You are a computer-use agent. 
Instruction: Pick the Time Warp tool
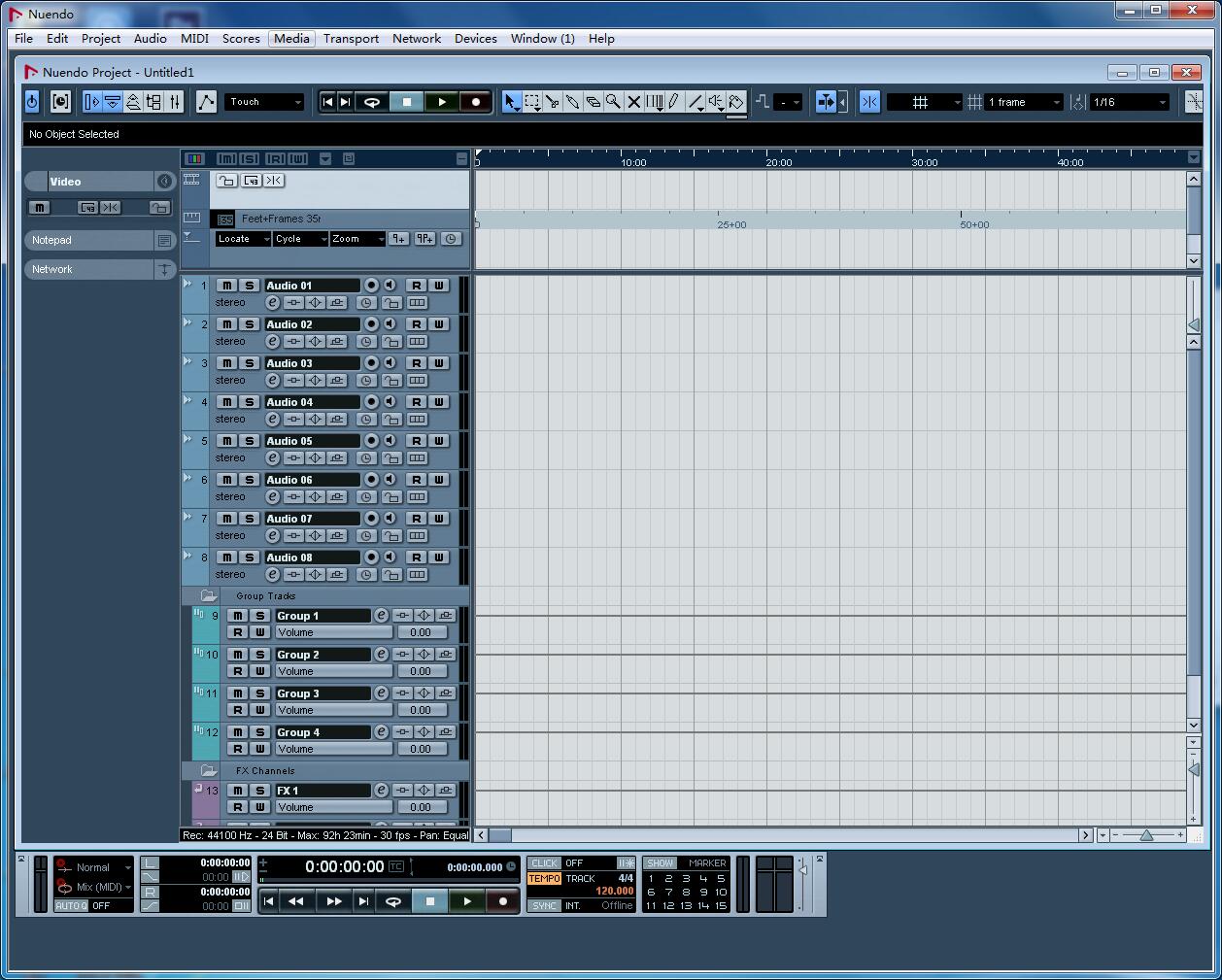click(x=653, y=102)
